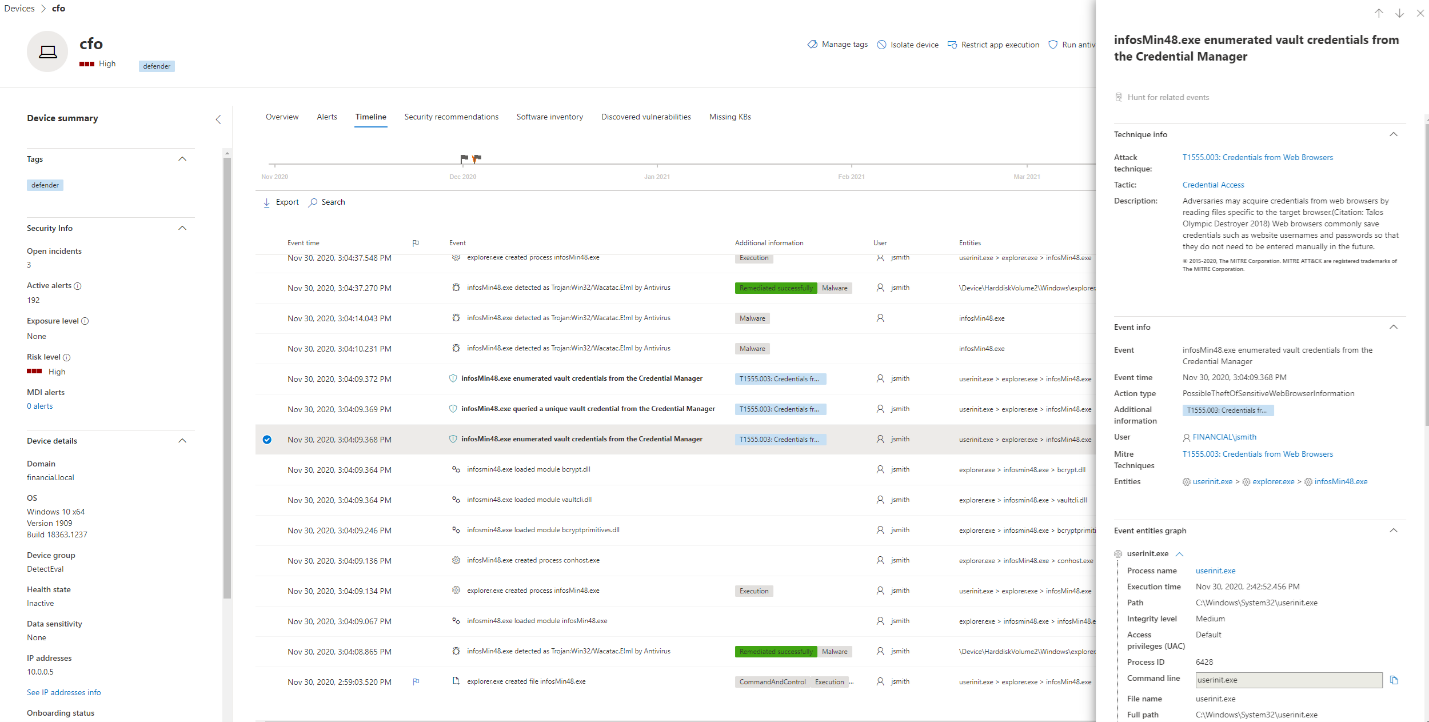Click the Isolate device icon
Image resolution: width=1429 pixels, height=722 pixels.
click(881, 45)
